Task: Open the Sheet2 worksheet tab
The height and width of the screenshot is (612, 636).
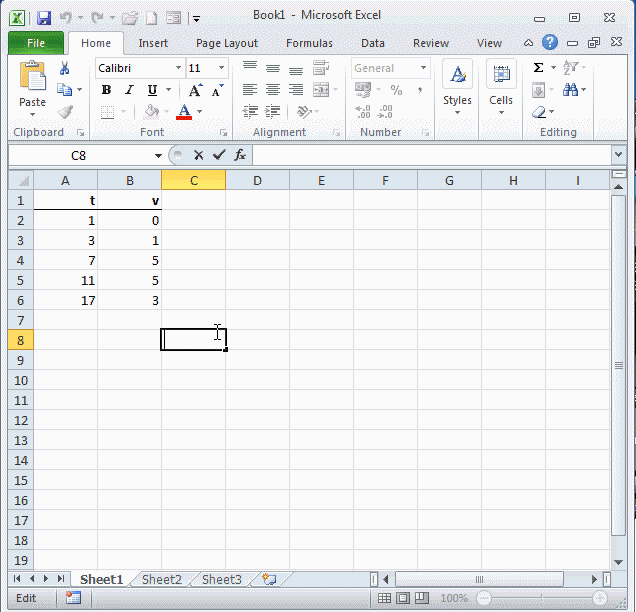Action: (161, 580)
